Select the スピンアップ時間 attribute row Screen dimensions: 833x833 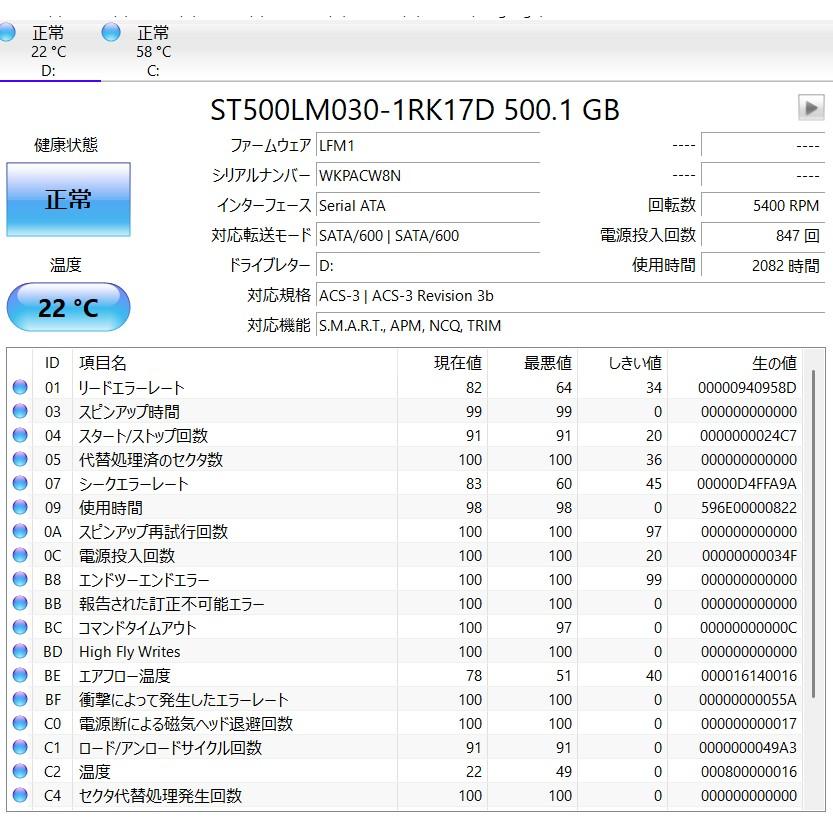406,411
